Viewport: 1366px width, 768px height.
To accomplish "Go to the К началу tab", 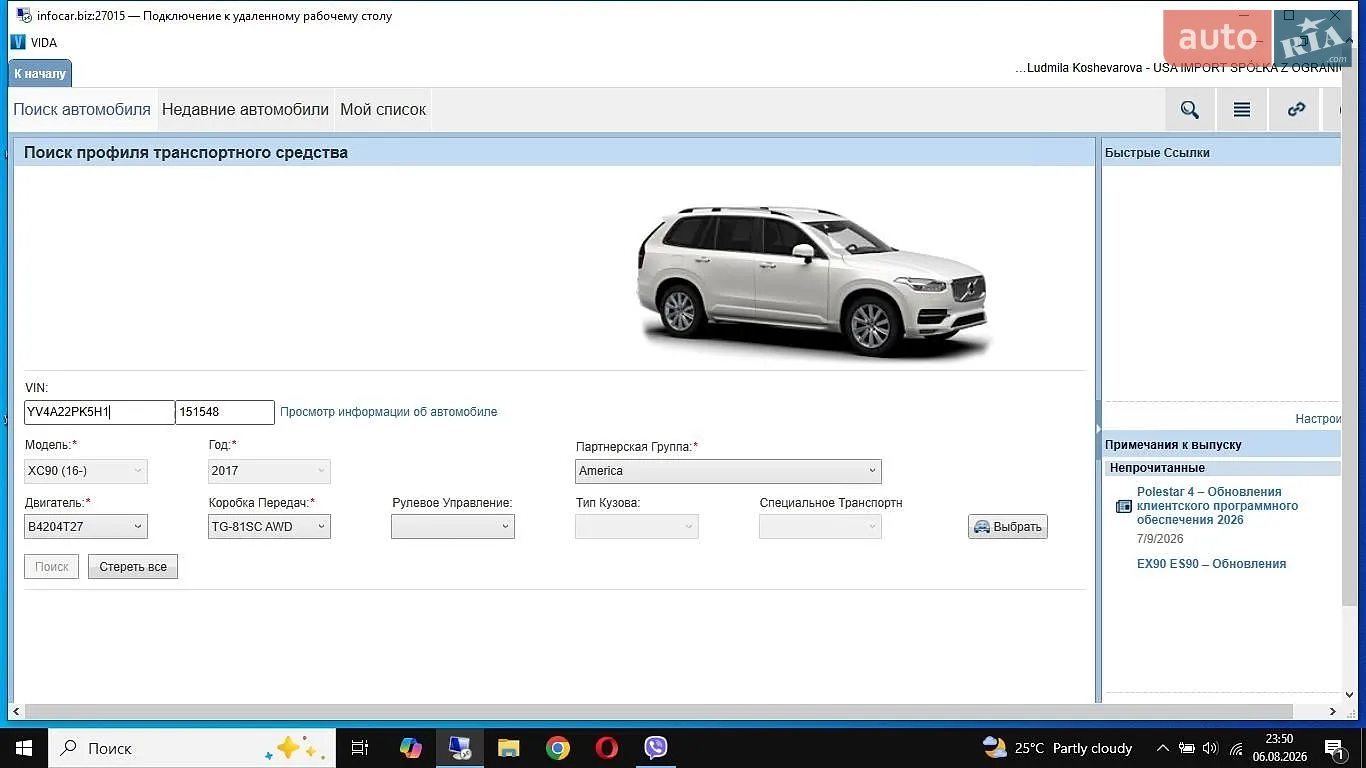I will pyautogui.click(x=40, y=73).
